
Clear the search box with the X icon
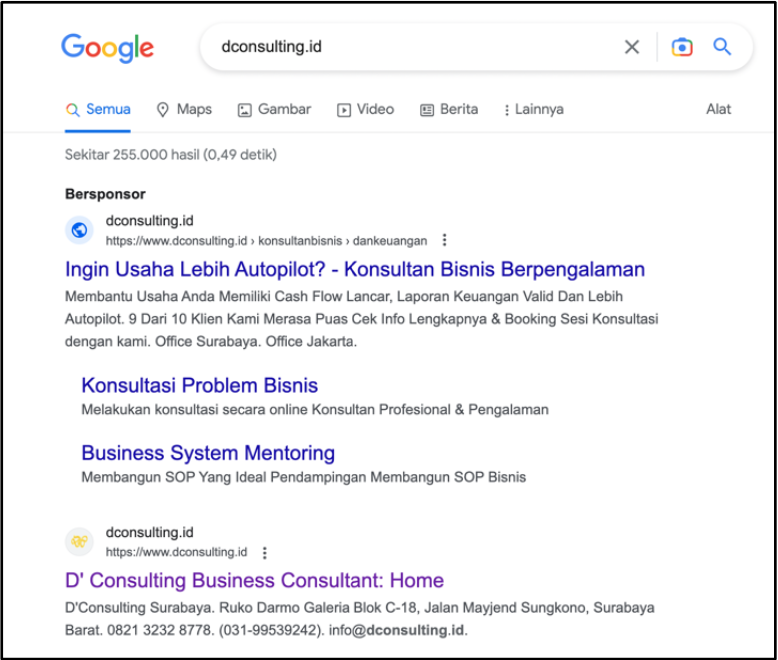[632, 47]
